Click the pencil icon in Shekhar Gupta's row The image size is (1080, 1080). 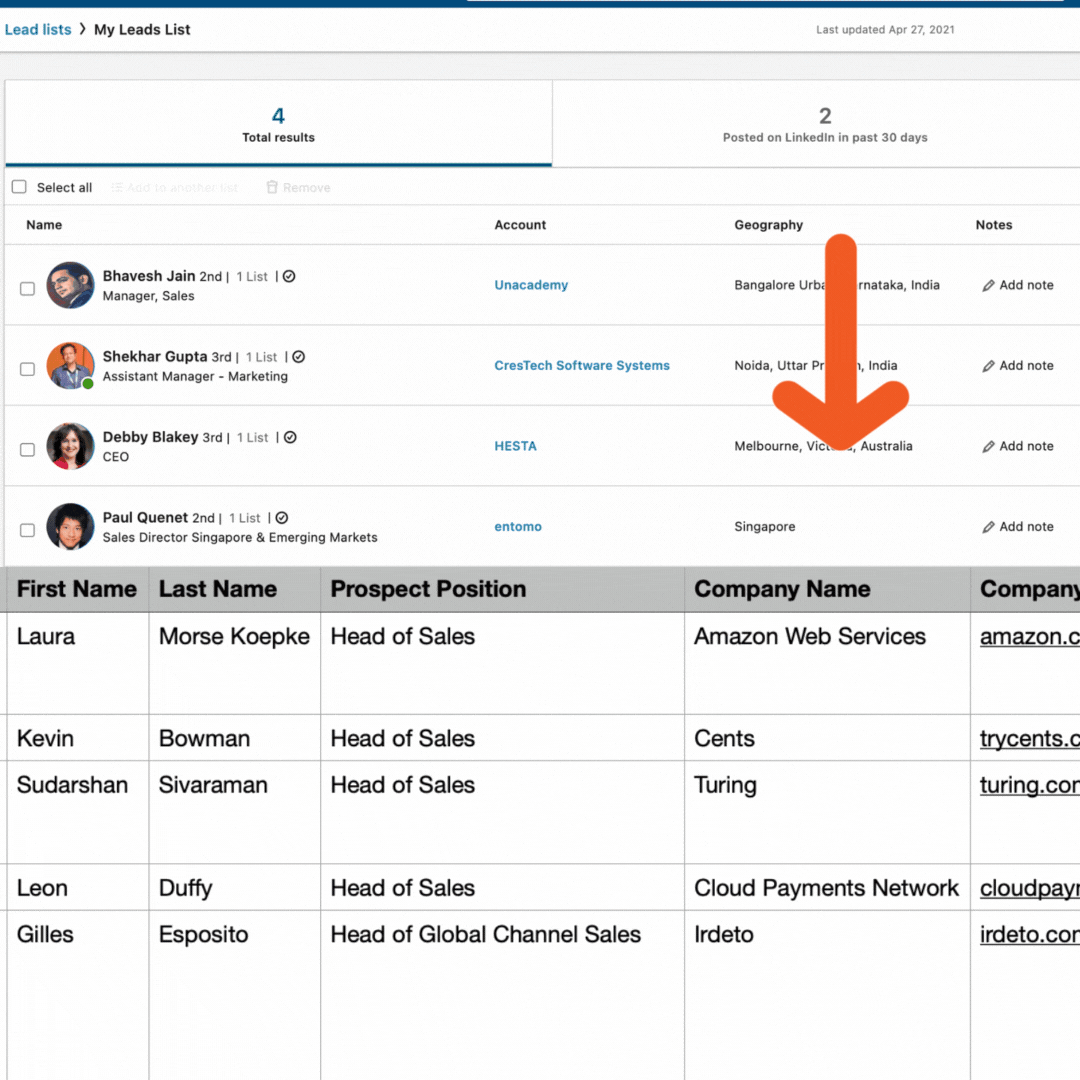click(988, 366)
